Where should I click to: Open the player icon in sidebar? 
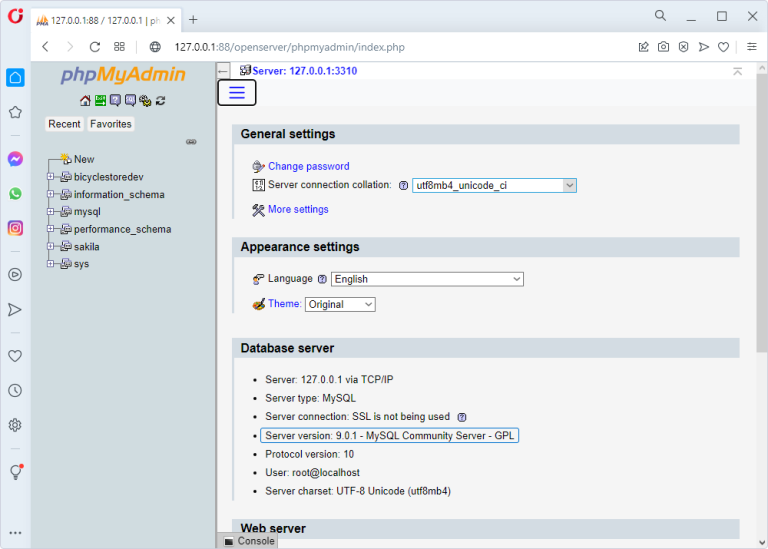click(15, 275)
